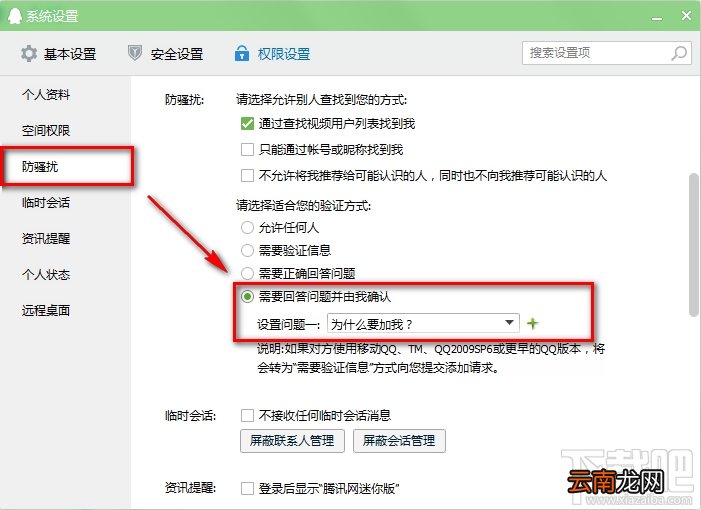Image resolution: width=701 pixels, height=510 pixels.
Task: Click the 搜索设置项 search field
Action: [607, 53]
